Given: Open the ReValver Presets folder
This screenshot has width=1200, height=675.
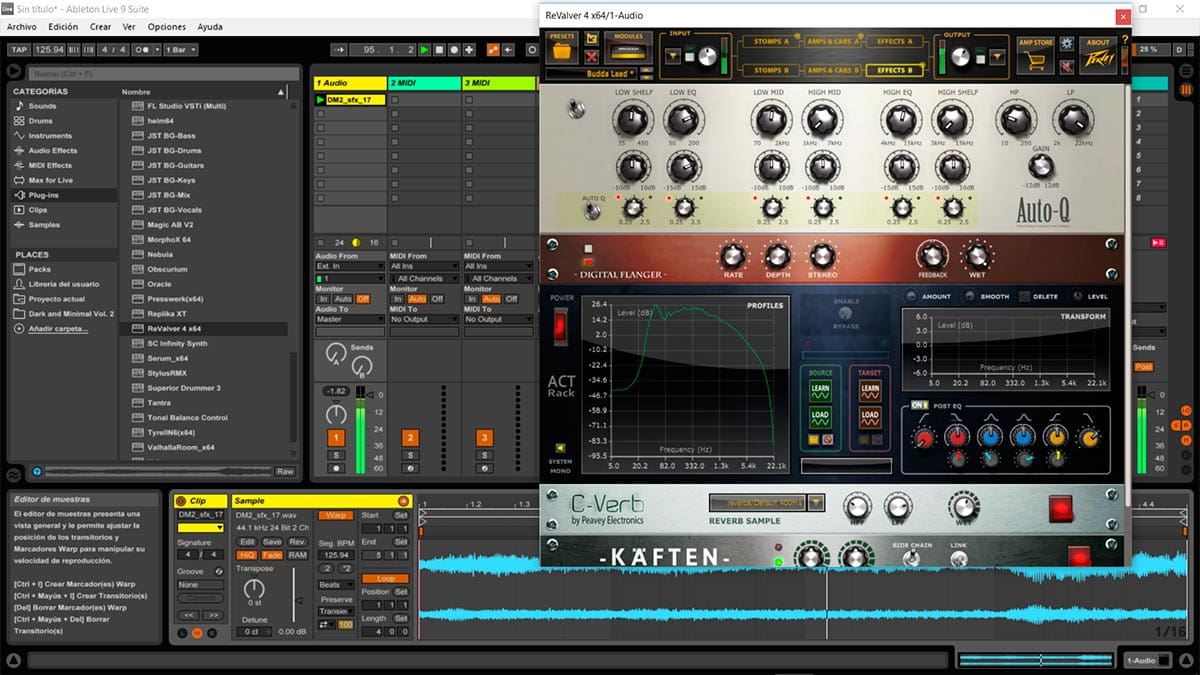Looking at the screenshot, I should click(x=562, y=50).
